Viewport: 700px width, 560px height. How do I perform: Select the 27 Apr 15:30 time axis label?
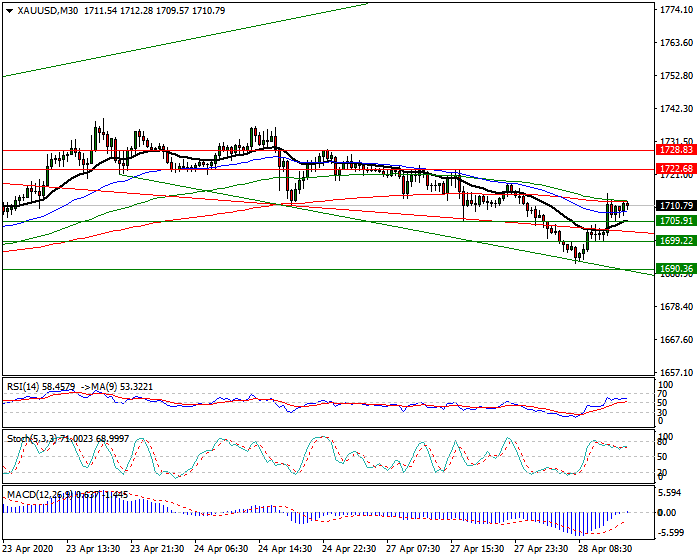pos(477,549)
